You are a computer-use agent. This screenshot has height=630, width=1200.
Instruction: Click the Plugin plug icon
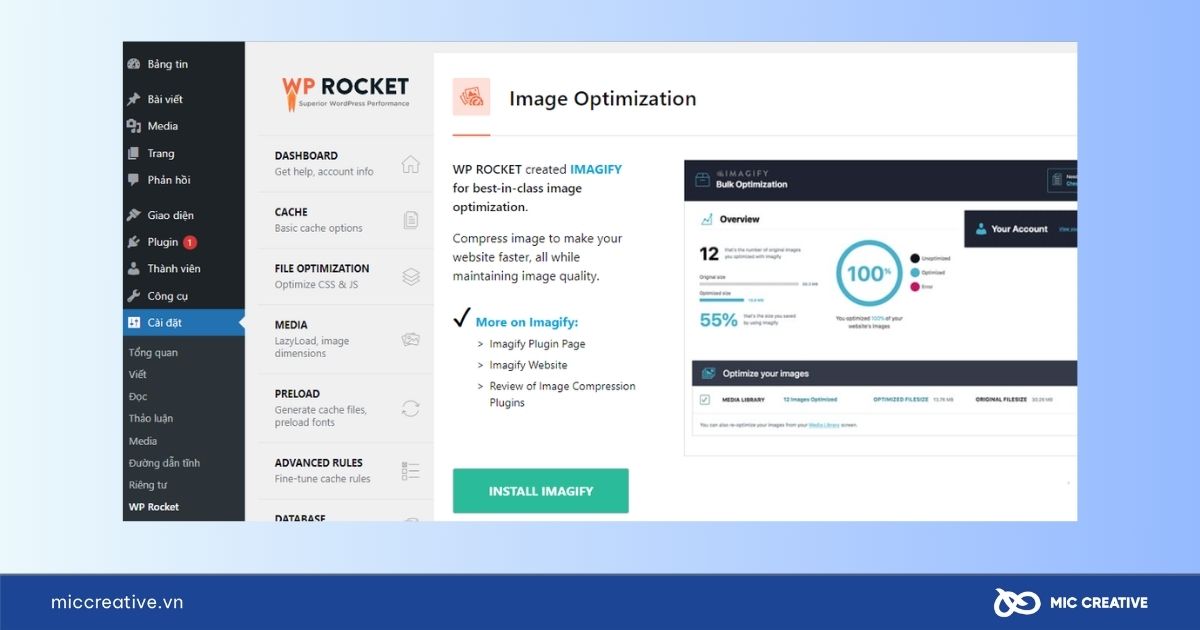click(x=133, y=242)
